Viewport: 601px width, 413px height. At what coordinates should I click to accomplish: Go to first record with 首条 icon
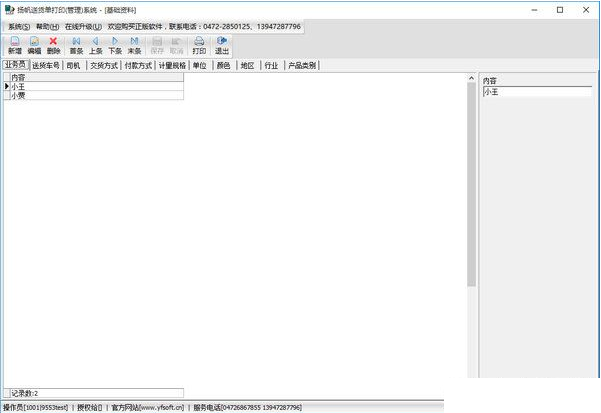point(77,45)
